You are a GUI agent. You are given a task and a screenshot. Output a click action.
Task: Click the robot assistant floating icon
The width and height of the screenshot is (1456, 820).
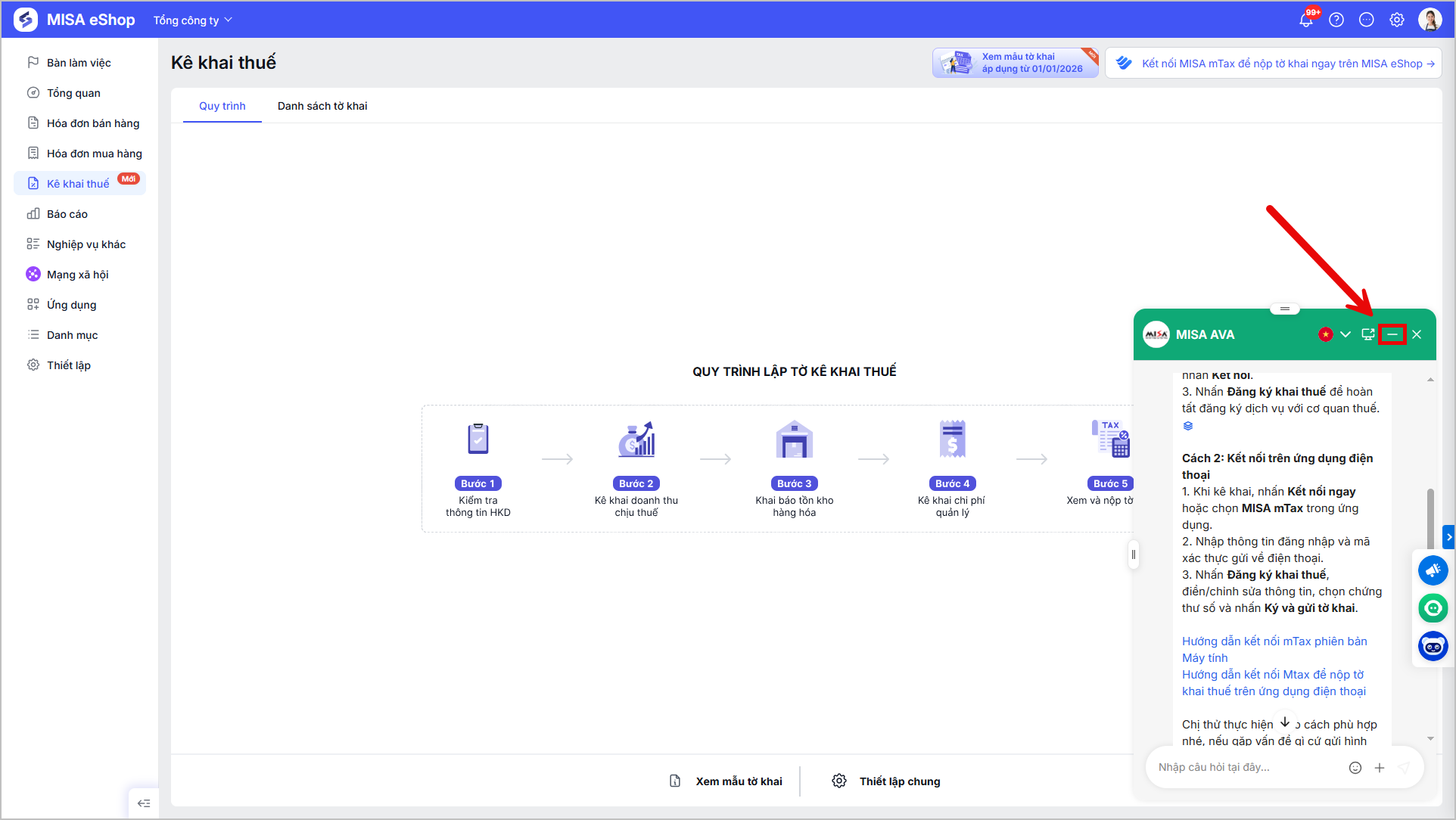(x=1433, y=646)
